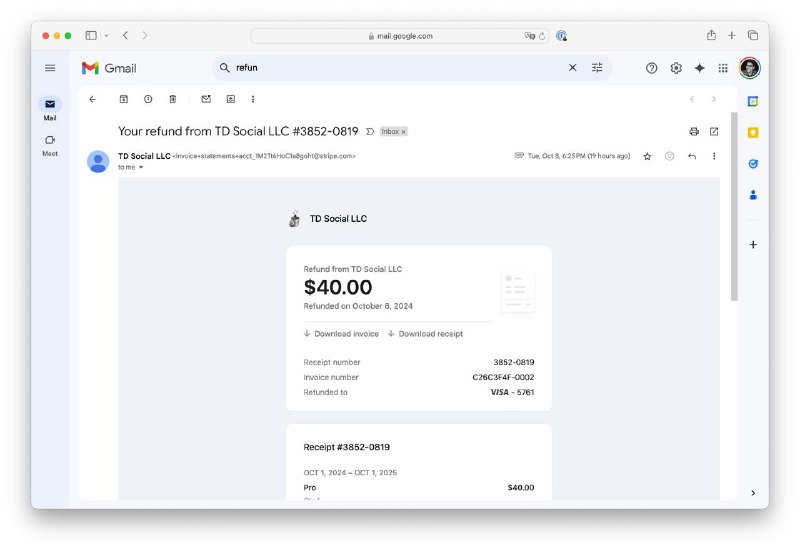This screenshot has height=550, width=800.
Task: Open message More options beside reply
Action: pyautogui.click(x=714, y=156)
